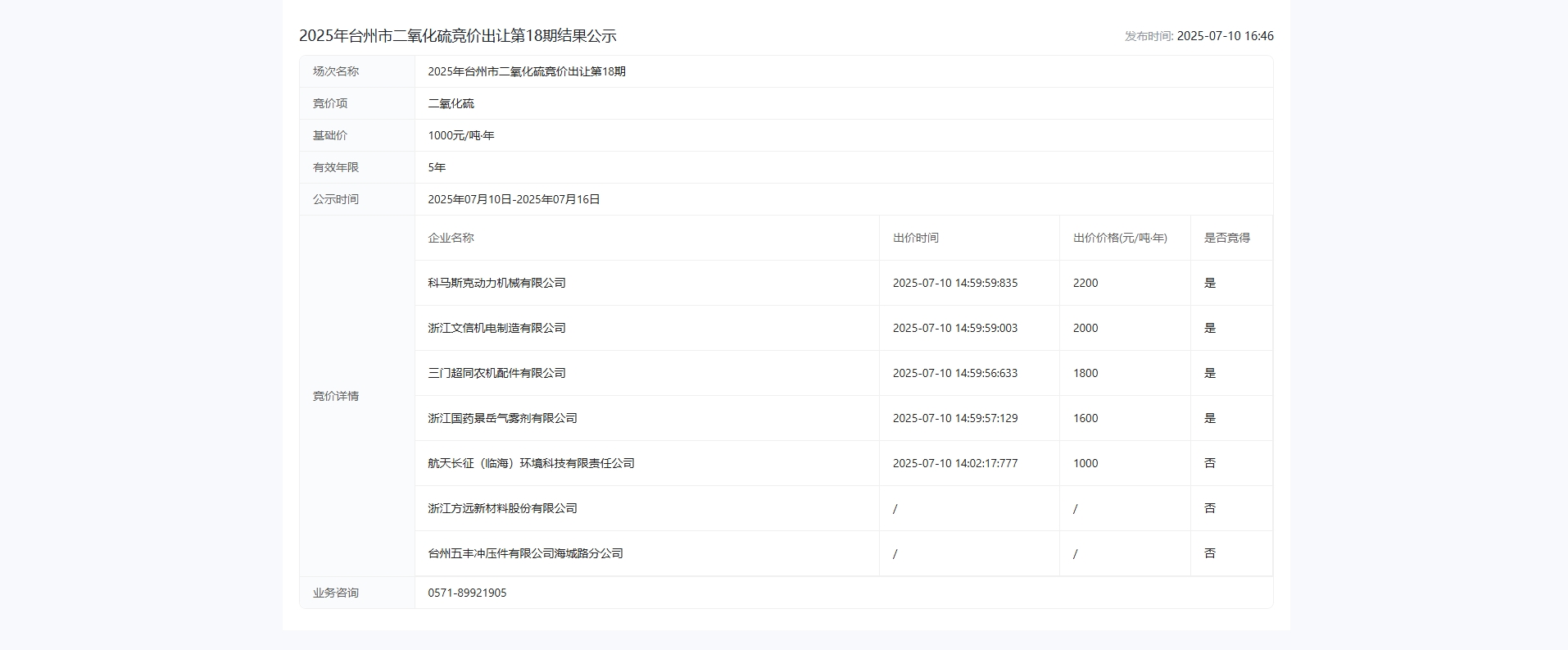
Task: Click the 1000元/吨·年 base price value
Action: coord(461,135)
